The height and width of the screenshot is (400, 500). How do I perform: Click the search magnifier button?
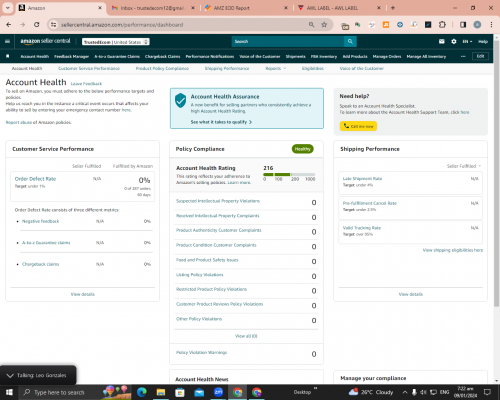(350, 41)
